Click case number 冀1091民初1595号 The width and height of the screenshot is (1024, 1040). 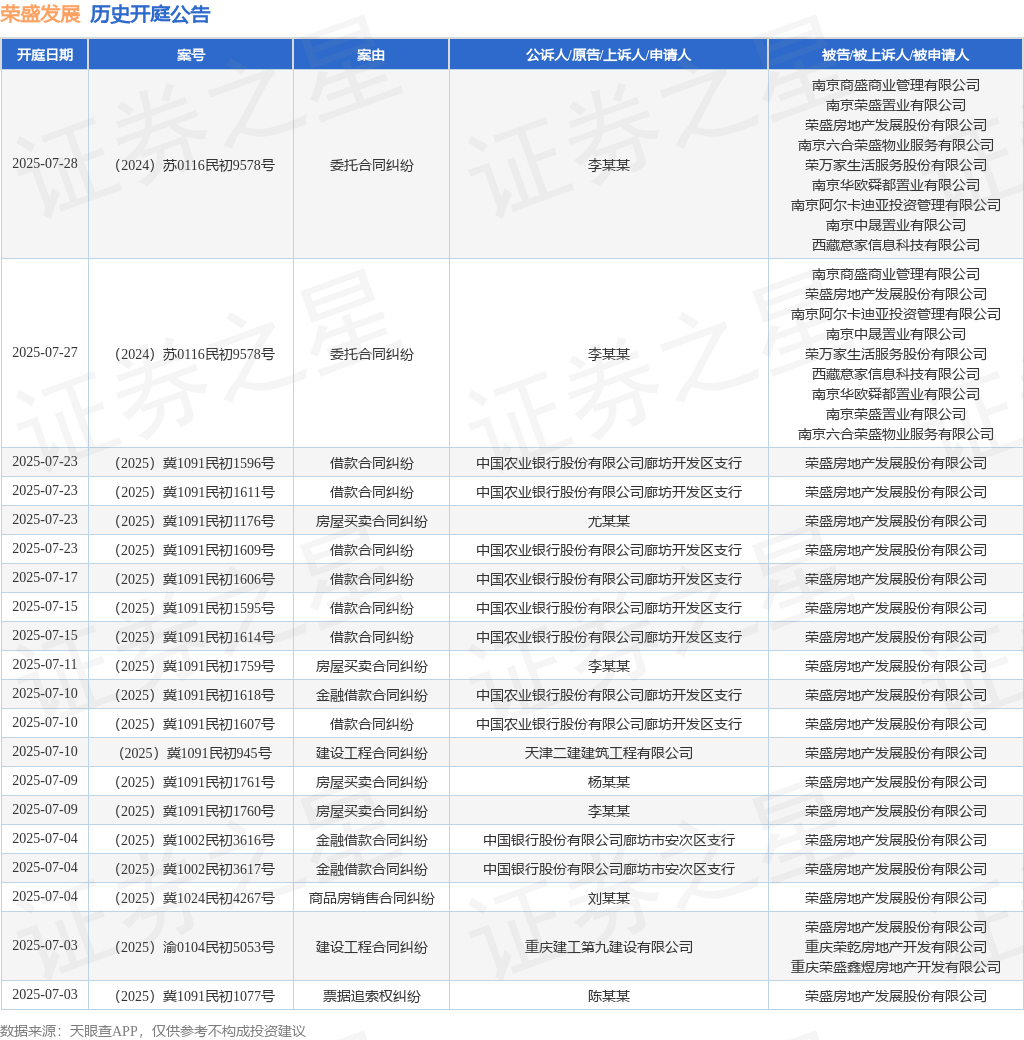pos(195,608)
